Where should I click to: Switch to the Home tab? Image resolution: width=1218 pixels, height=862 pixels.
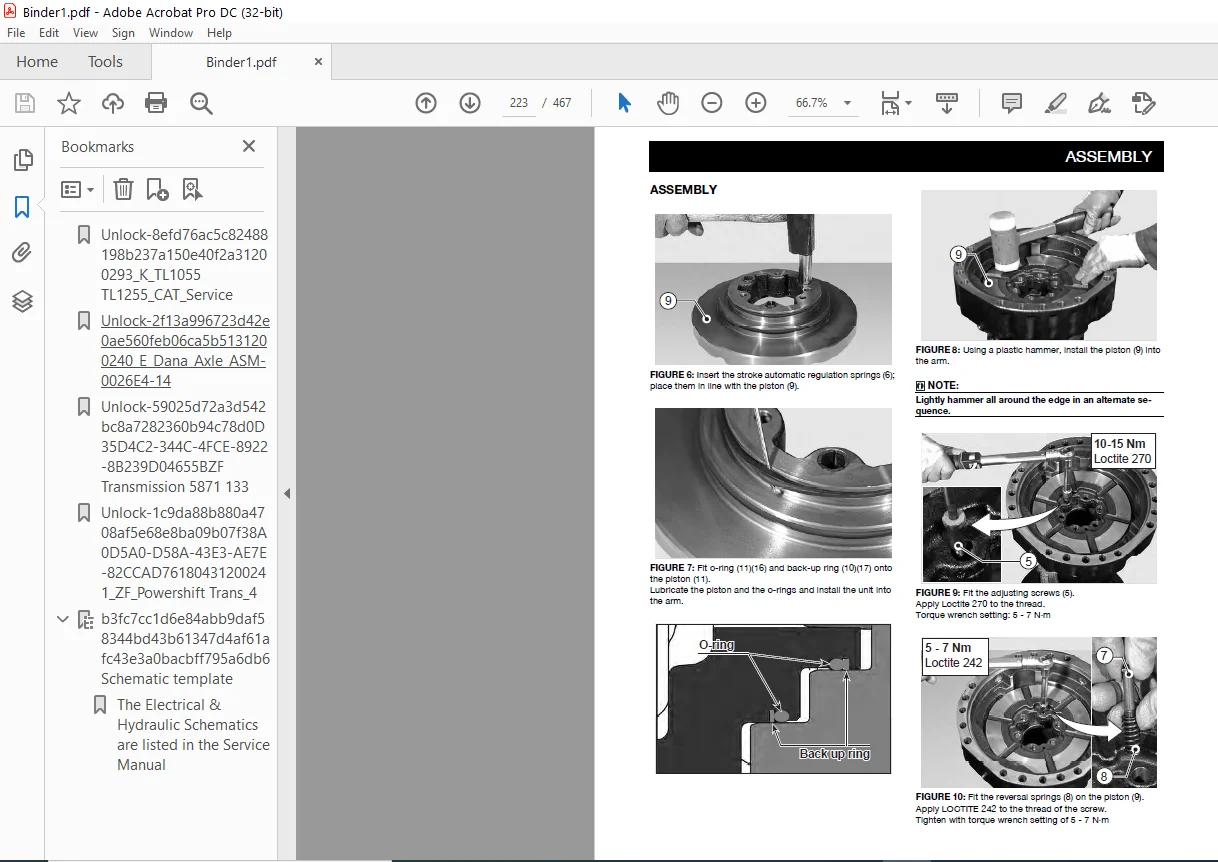(37, 61)
